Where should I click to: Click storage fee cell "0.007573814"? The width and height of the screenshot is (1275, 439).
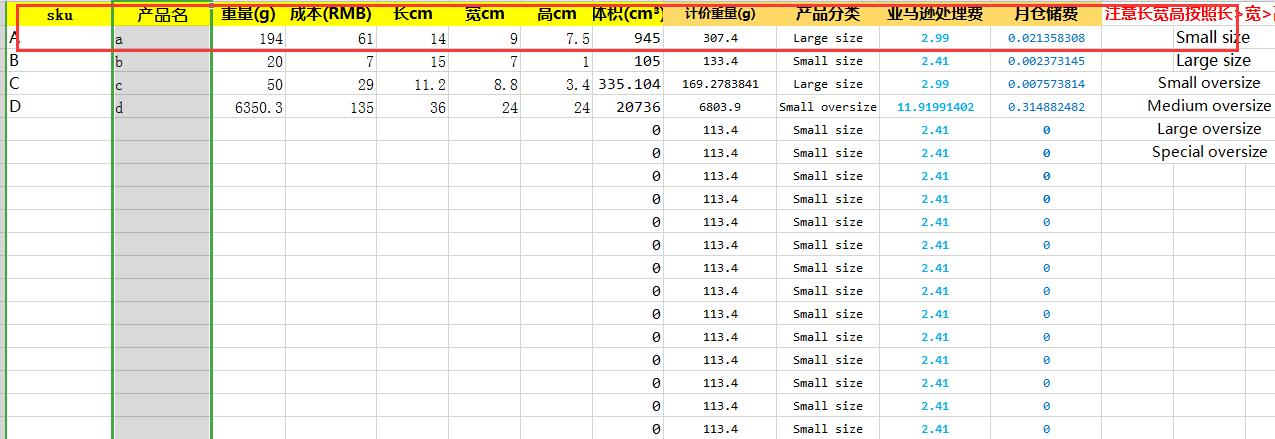pos(1046,85)
